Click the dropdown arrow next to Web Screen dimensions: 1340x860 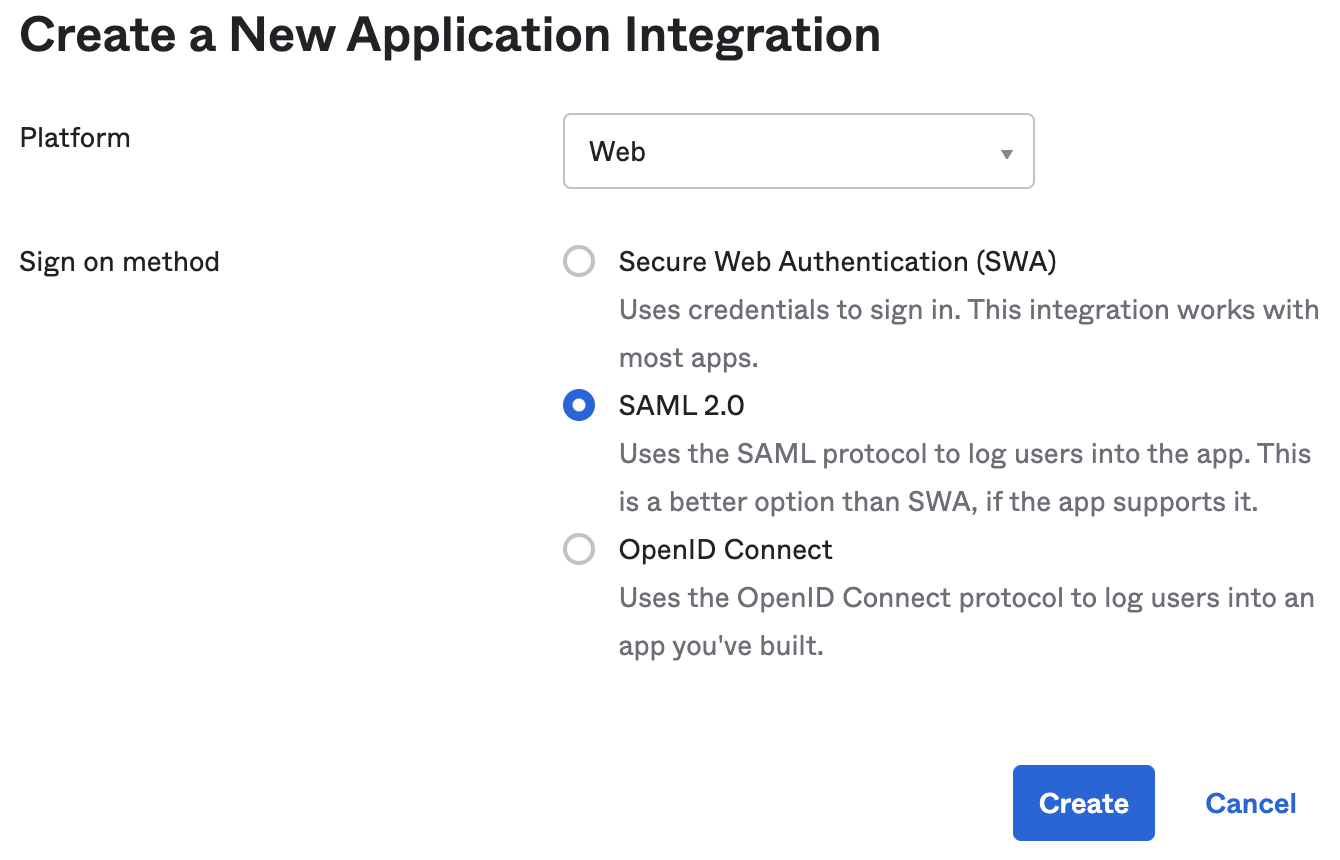point(1006,151)
